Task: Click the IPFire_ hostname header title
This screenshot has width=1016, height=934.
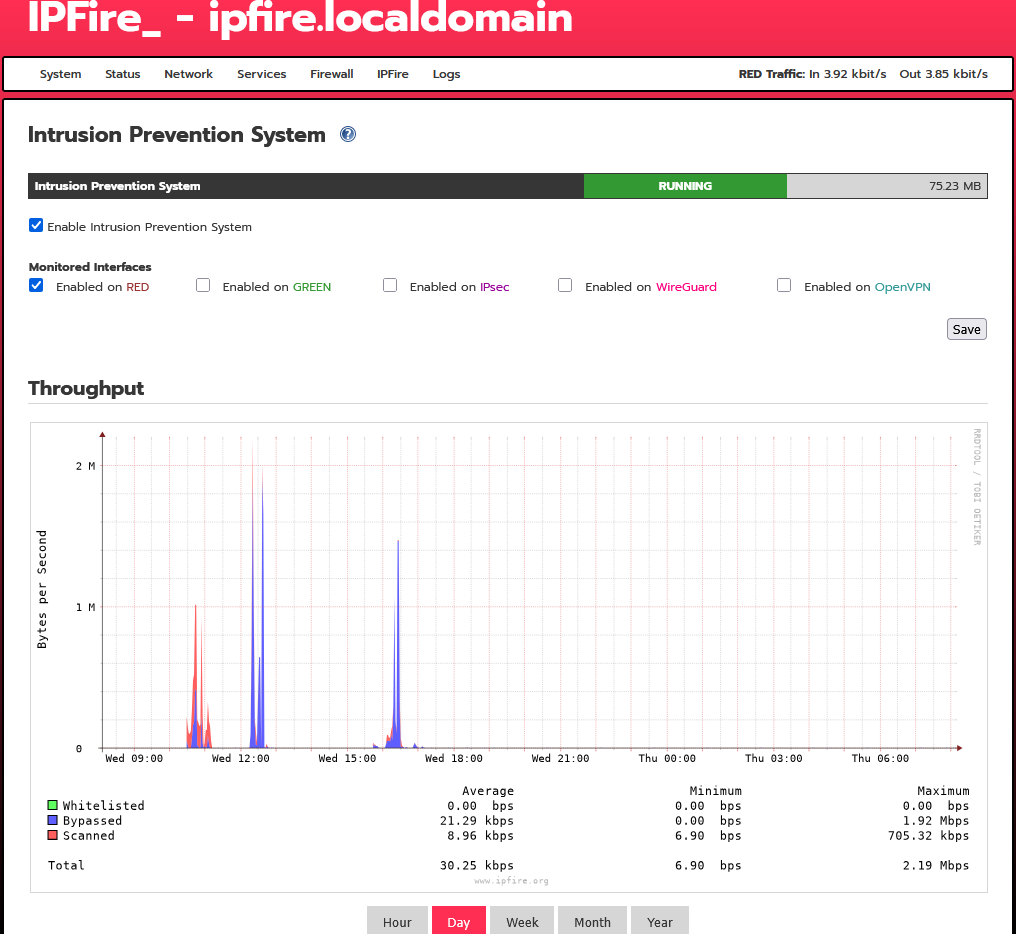Action: pos(300,18)
